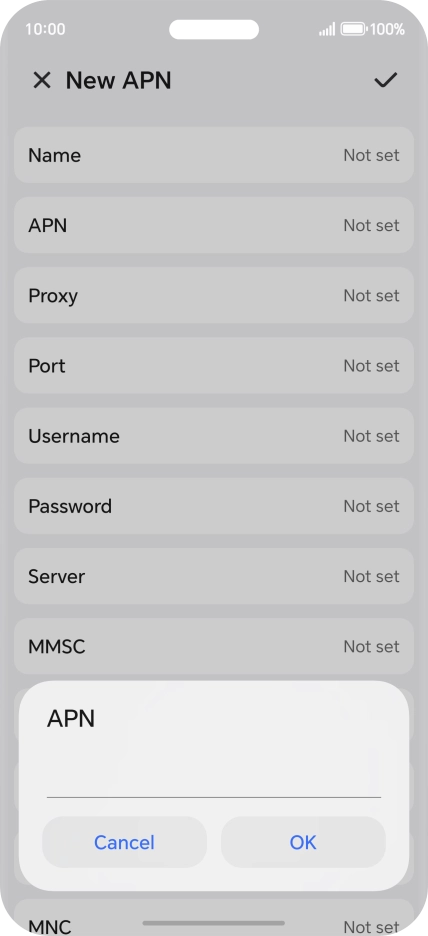The image size is (428, 936).
Task: Save APN with the checkmark icon
Action: click(386, 80)
